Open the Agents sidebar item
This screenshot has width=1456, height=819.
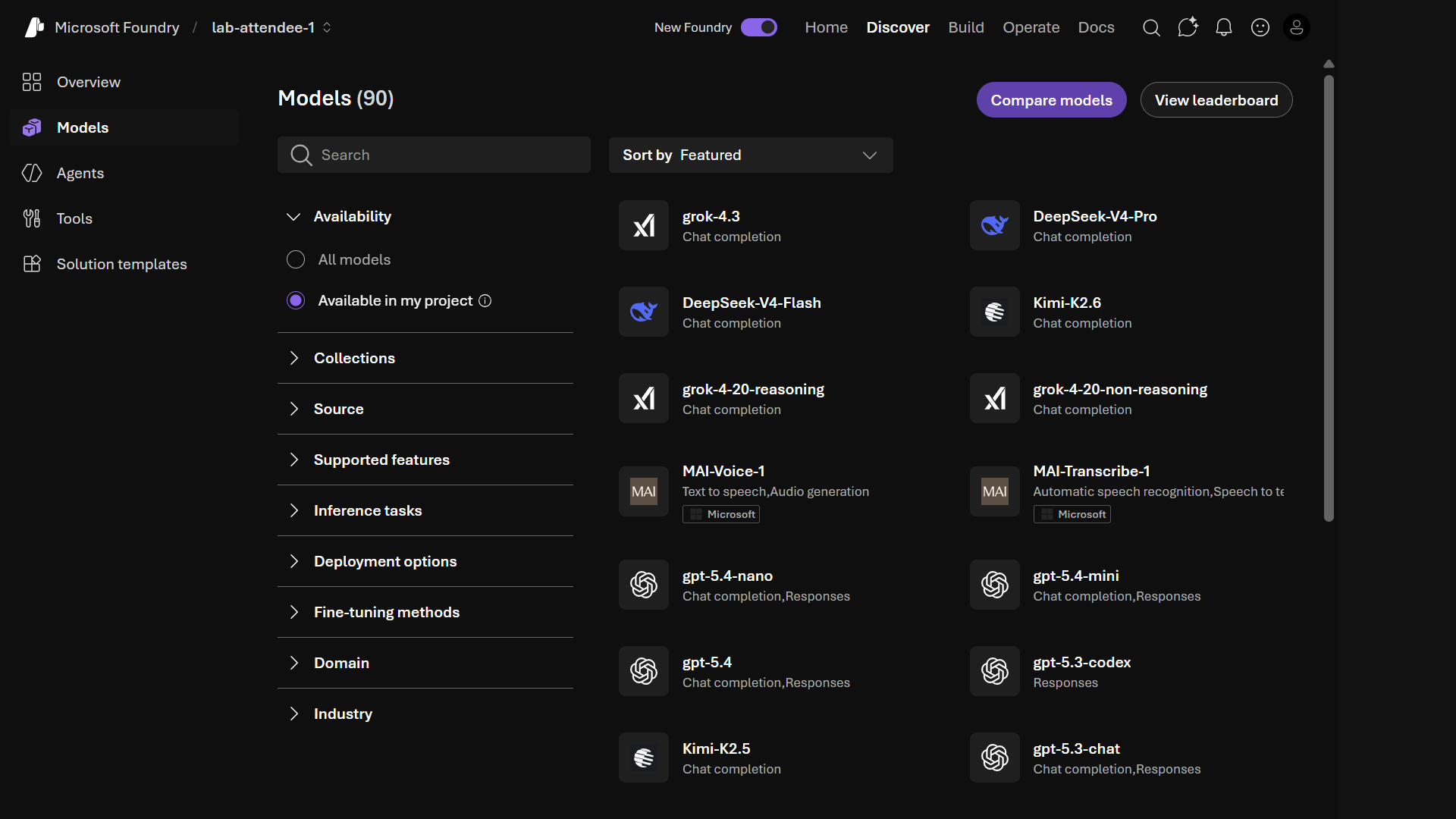point(124,173)
